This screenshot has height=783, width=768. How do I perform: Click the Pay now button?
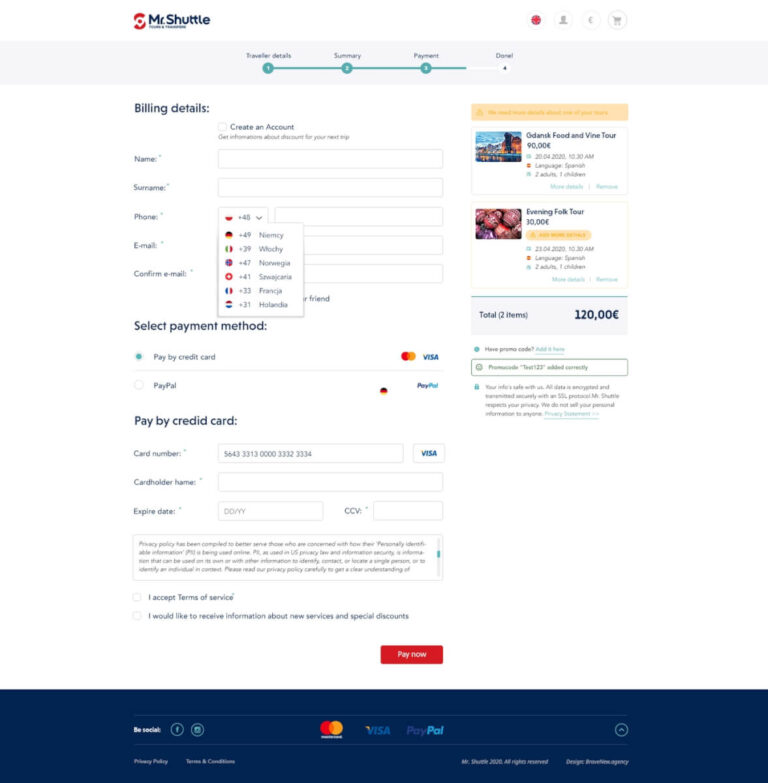pyautogui.click(x=411, y=654)
